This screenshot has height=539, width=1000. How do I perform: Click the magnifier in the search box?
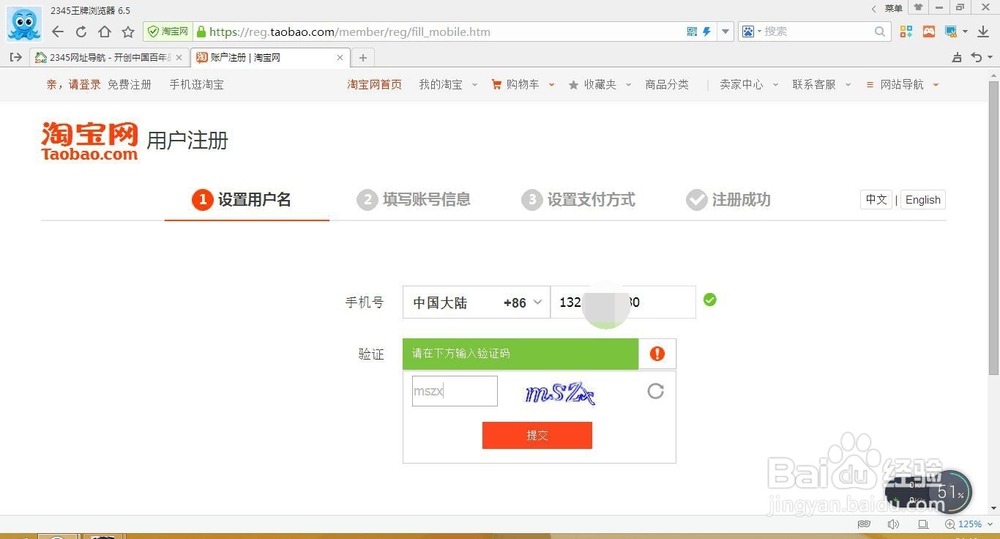[880, 31]
